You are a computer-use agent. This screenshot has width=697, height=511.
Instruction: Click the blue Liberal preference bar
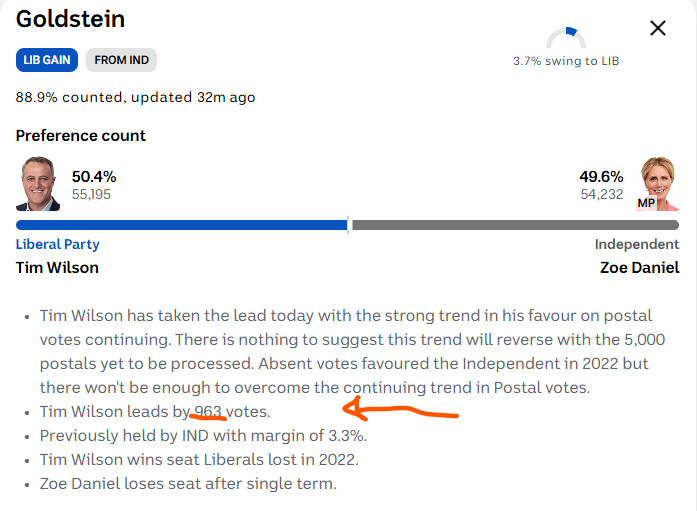(181, 225)
